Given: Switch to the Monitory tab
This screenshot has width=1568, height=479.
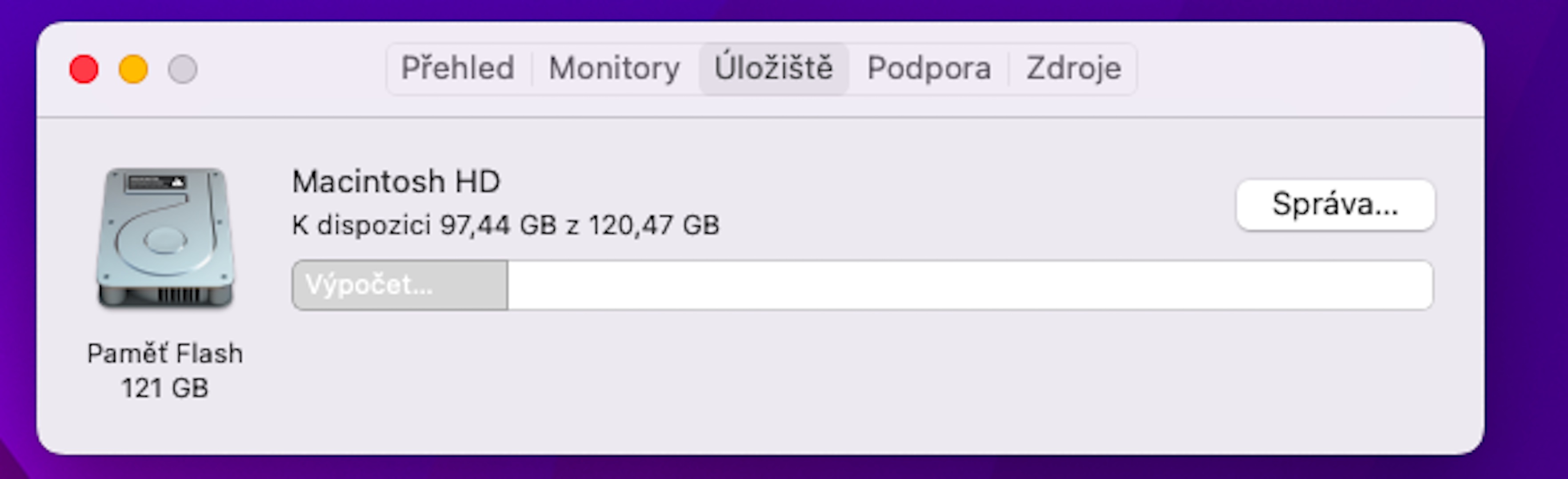Looking at the screenshot, I should [x=614, y=68].
